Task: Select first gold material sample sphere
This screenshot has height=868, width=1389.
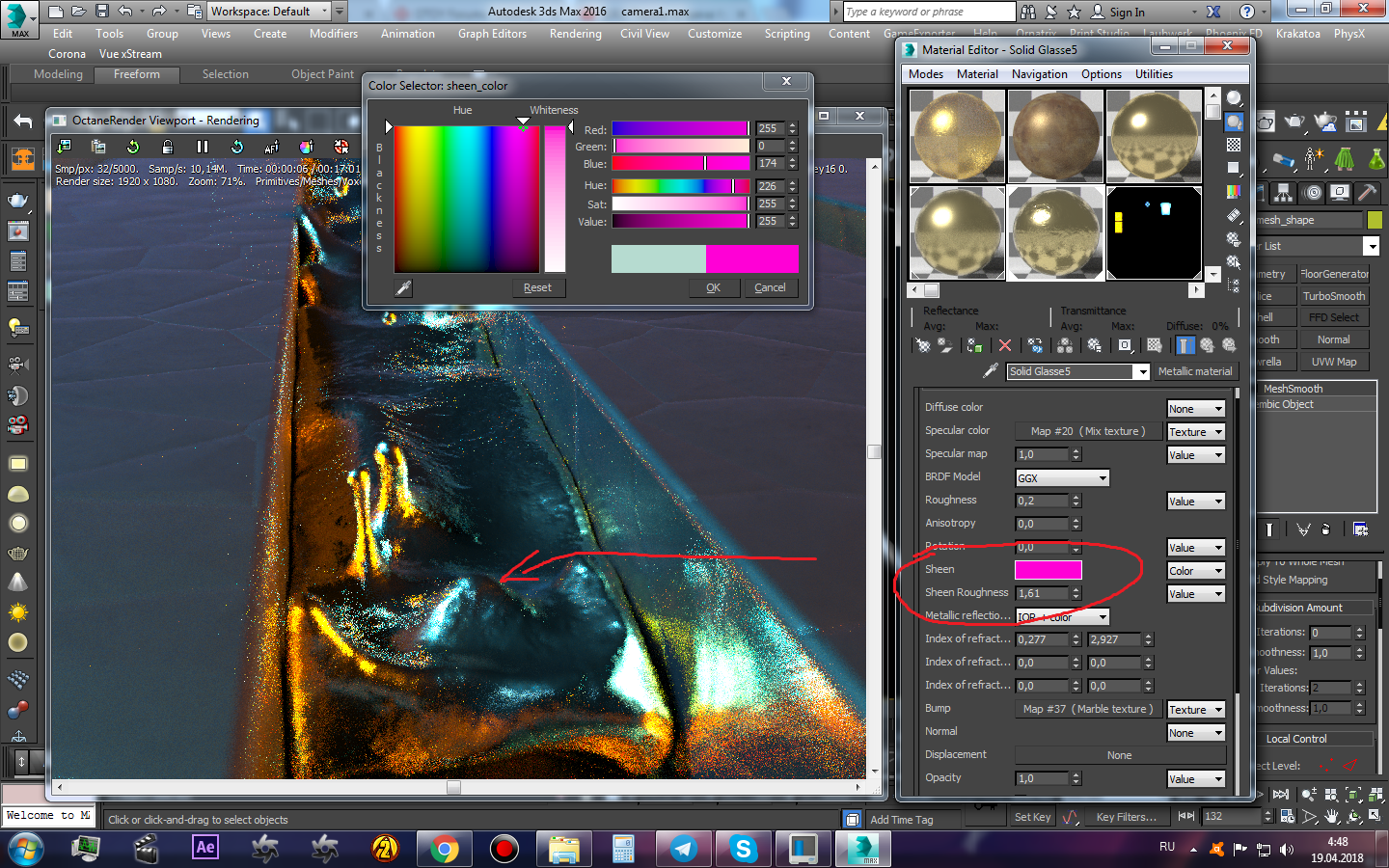Action: [958, 136]
